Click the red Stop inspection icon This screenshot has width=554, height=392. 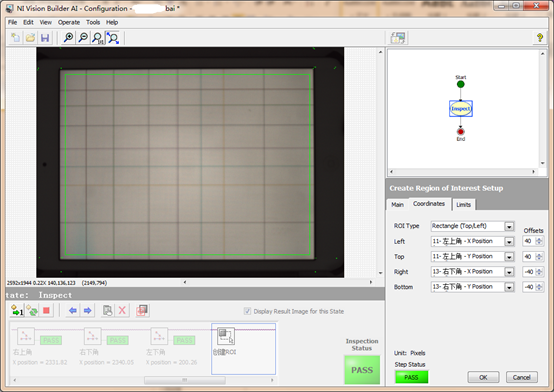coord(46,311)
